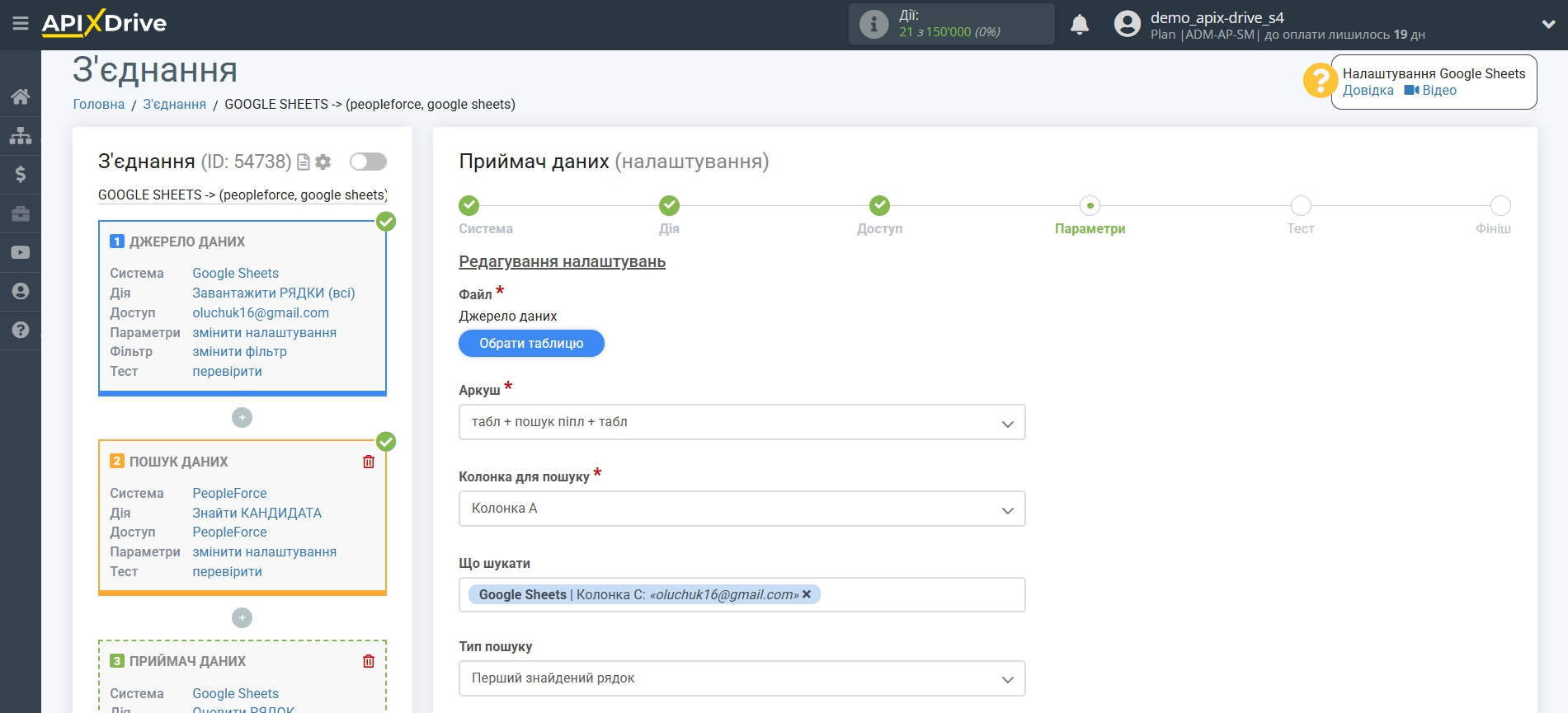Click Обрати таблицю button

pyautogui.click(x=531, y=344)
